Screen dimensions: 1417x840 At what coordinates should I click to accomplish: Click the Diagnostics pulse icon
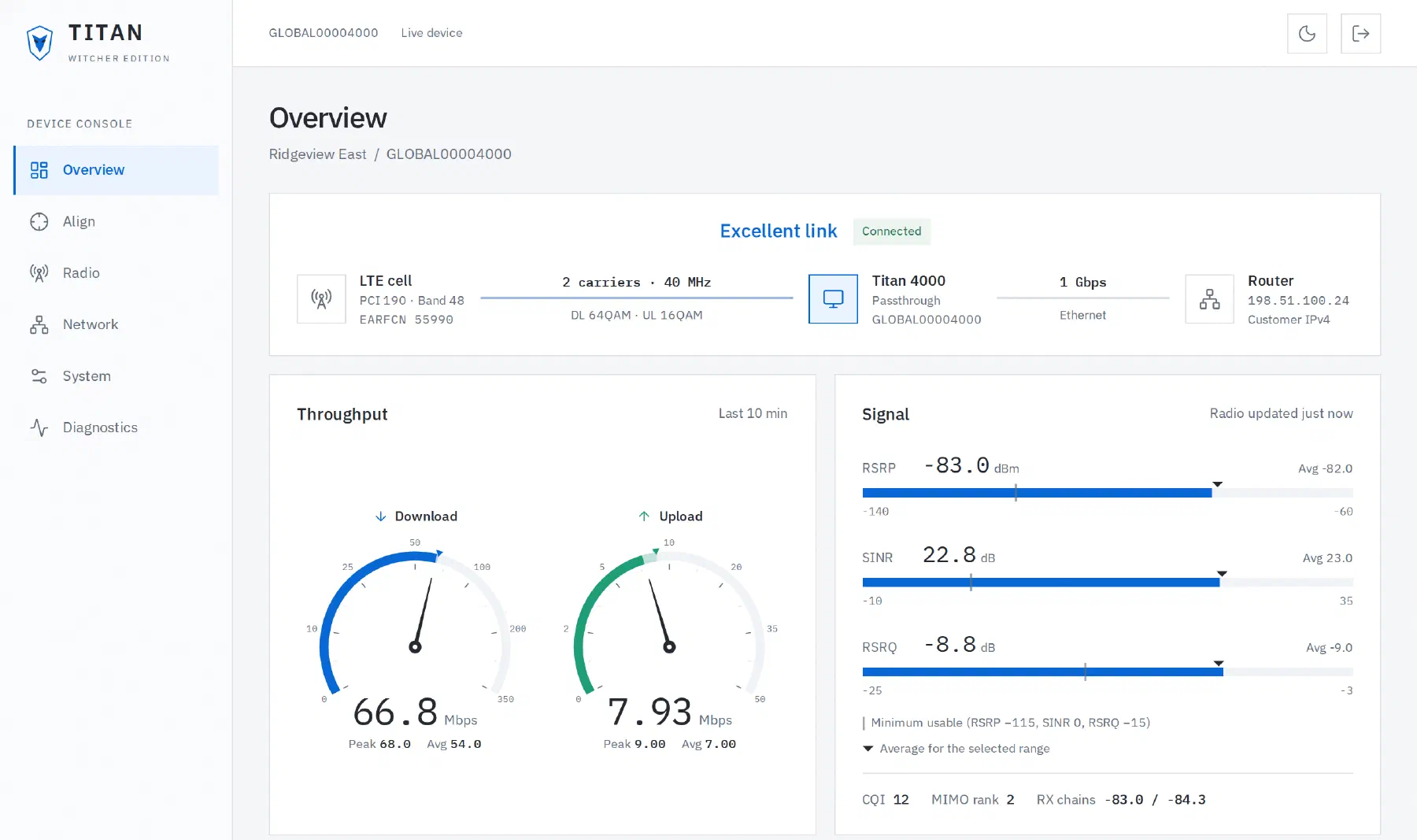click(39, 427)
